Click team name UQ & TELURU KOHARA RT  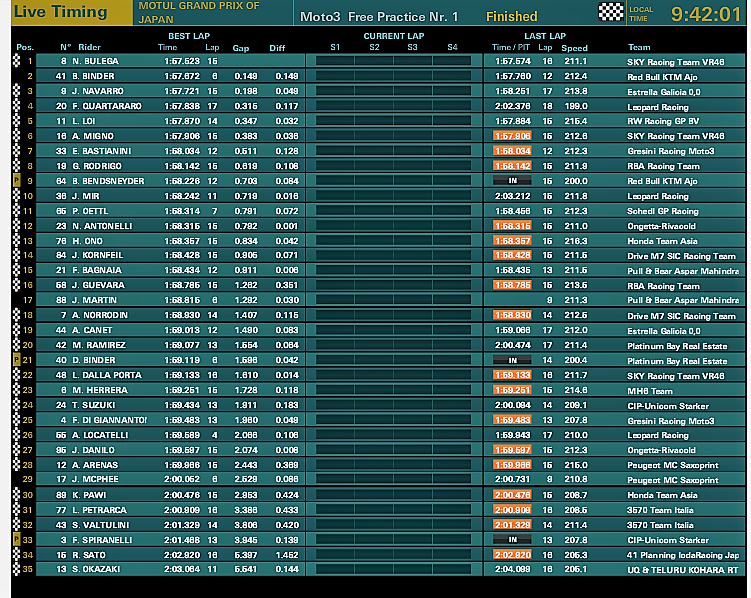(683, 570)
